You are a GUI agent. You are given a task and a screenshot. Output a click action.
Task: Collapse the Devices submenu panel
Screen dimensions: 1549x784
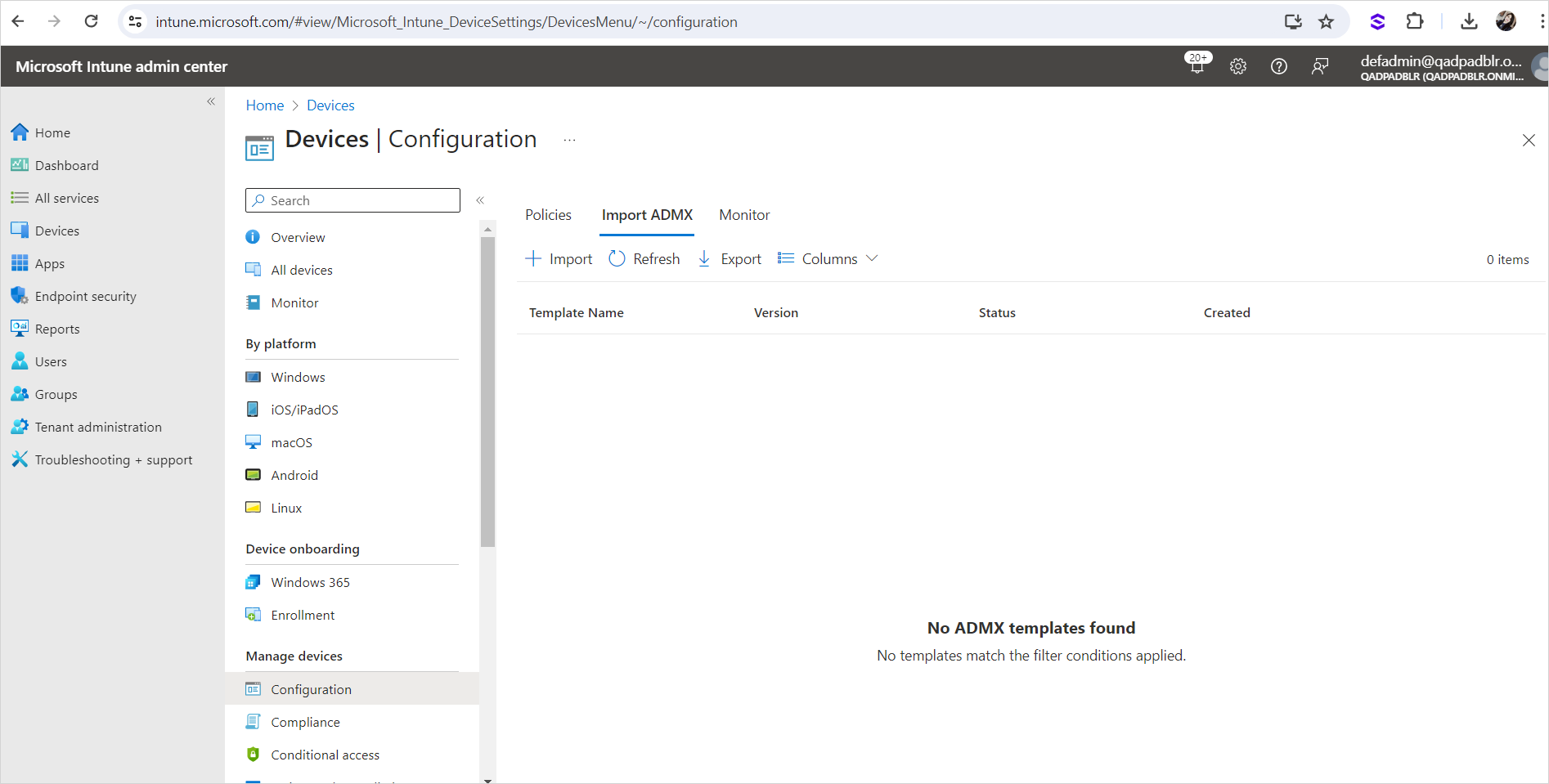(480, 200)
